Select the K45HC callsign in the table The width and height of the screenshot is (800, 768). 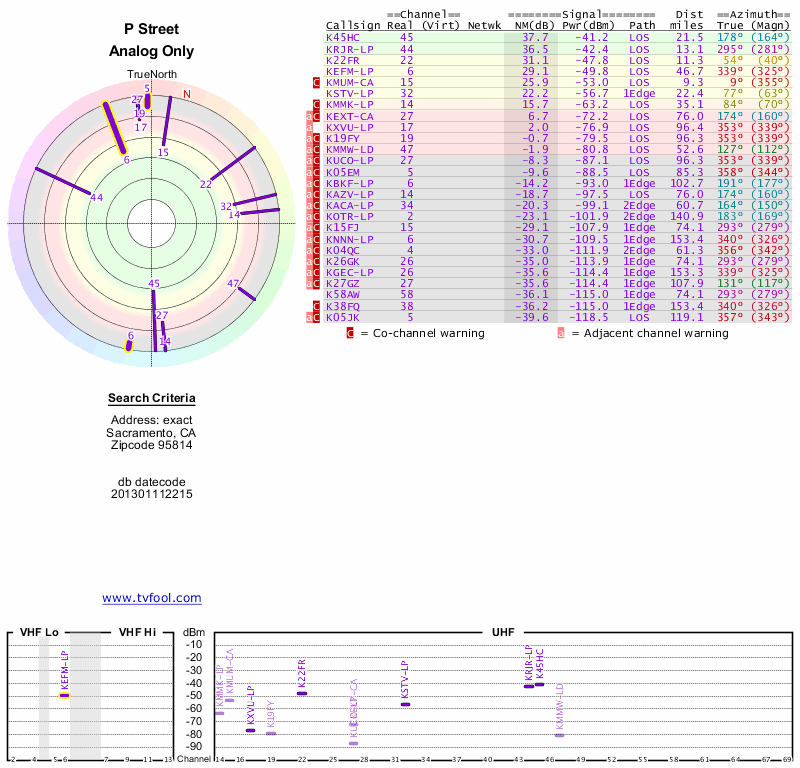[x=342, y=37]
